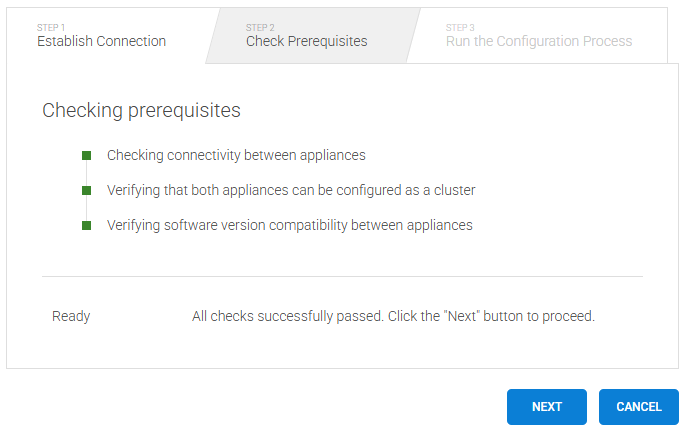Select the cluster configuration verification line
The width and height of the screenshot is (696, 441).
[291, 190]
